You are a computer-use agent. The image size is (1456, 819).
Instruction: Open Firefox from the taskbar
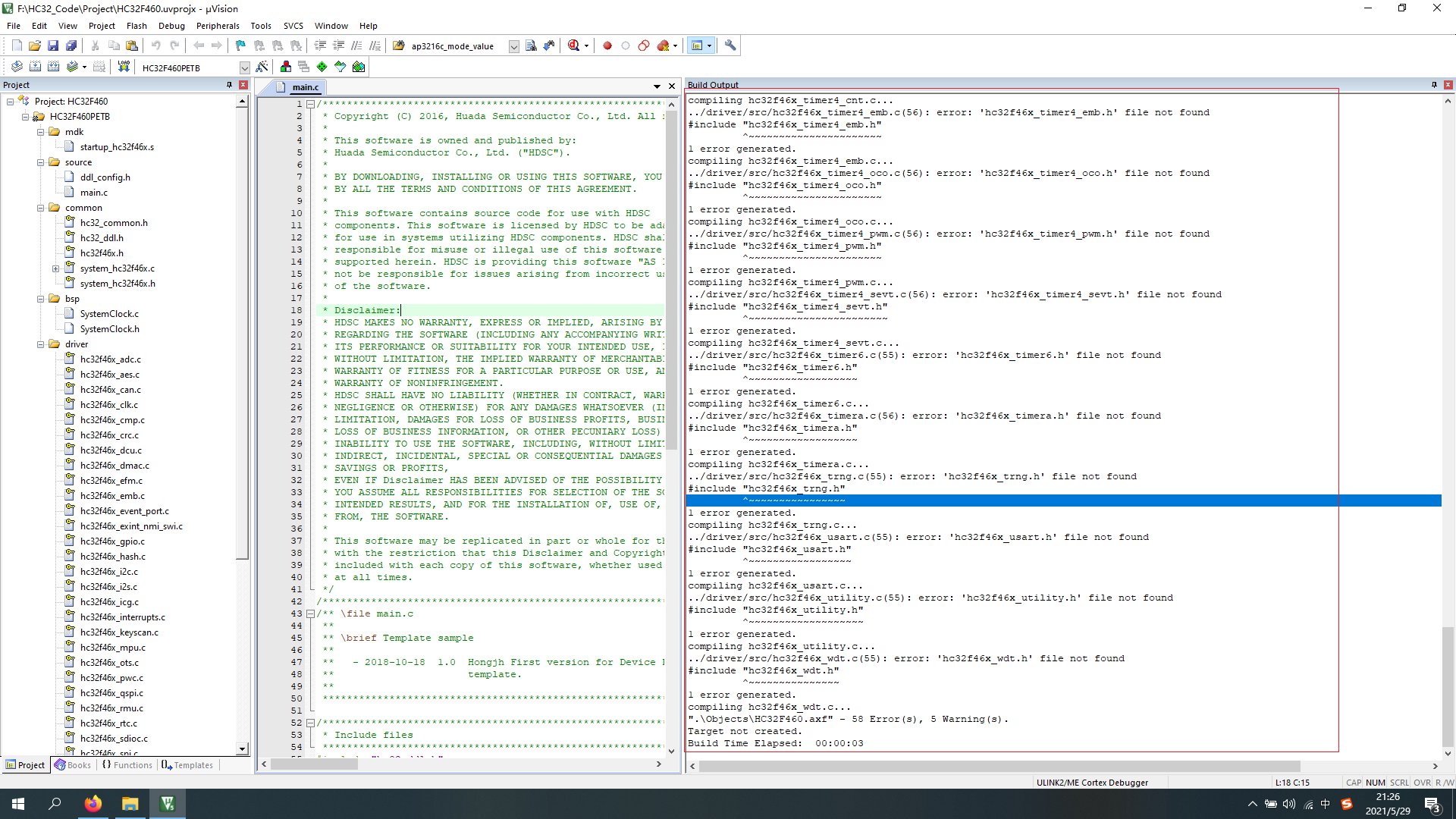click(x=93, y=804)
